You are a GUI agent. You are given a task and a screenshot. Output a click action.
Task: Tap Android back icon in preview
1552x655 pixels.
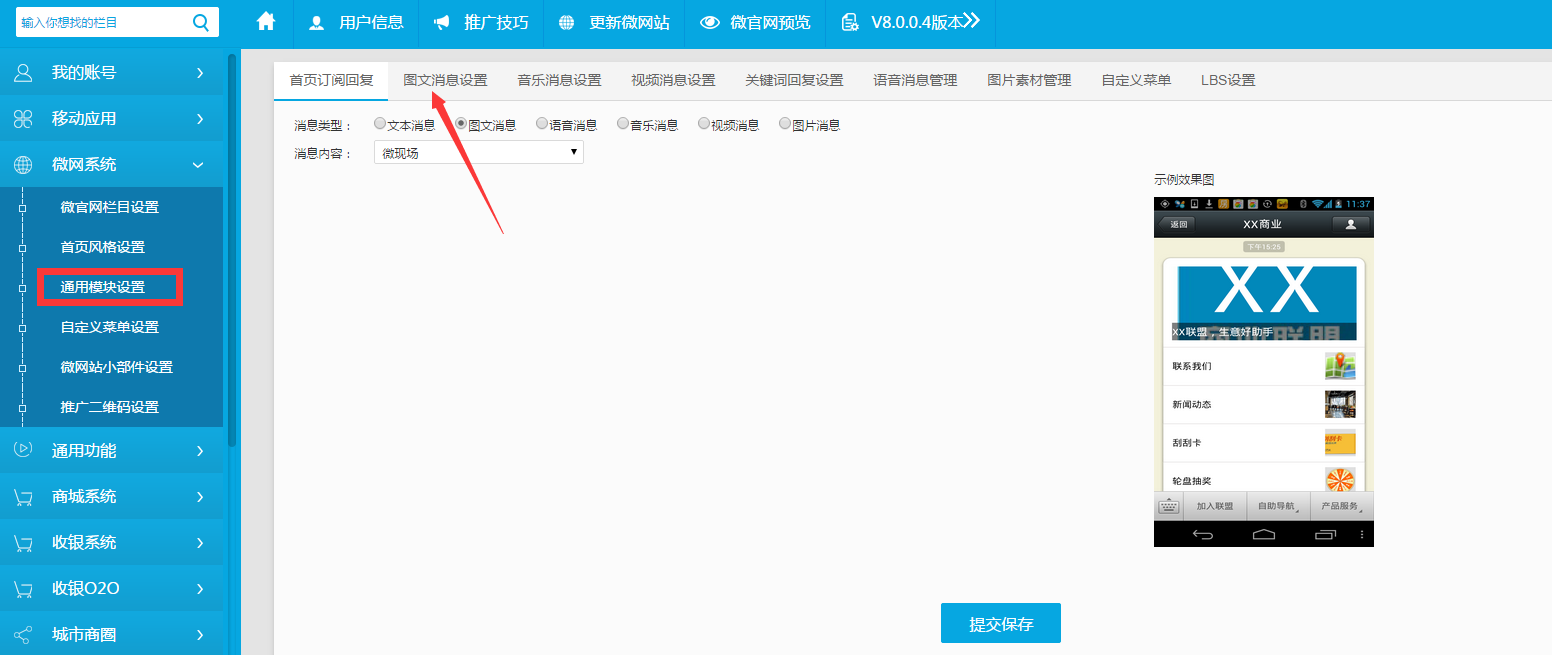click(x=1203, y=535)
